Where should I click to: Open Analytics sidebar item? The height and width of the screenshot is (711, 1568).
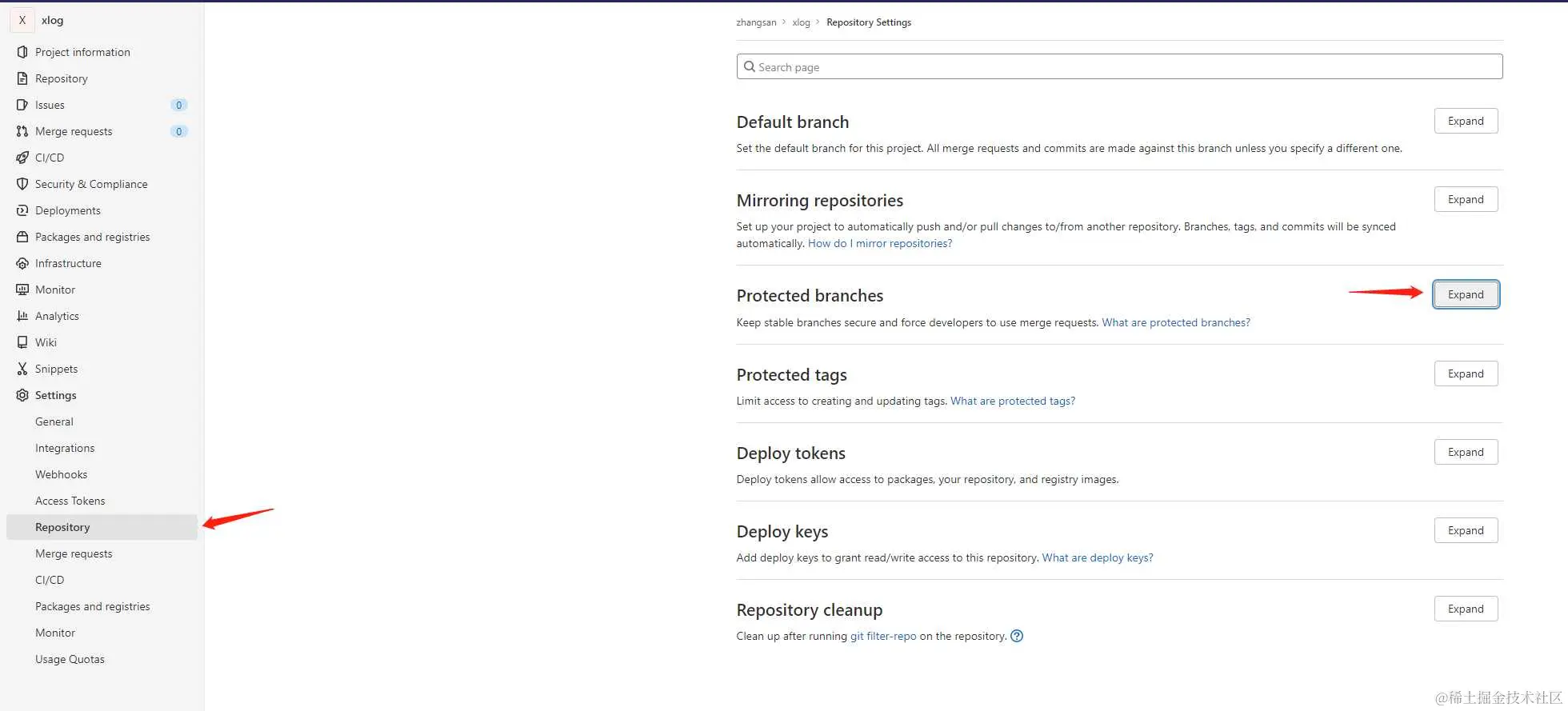[x=102, y=316]
